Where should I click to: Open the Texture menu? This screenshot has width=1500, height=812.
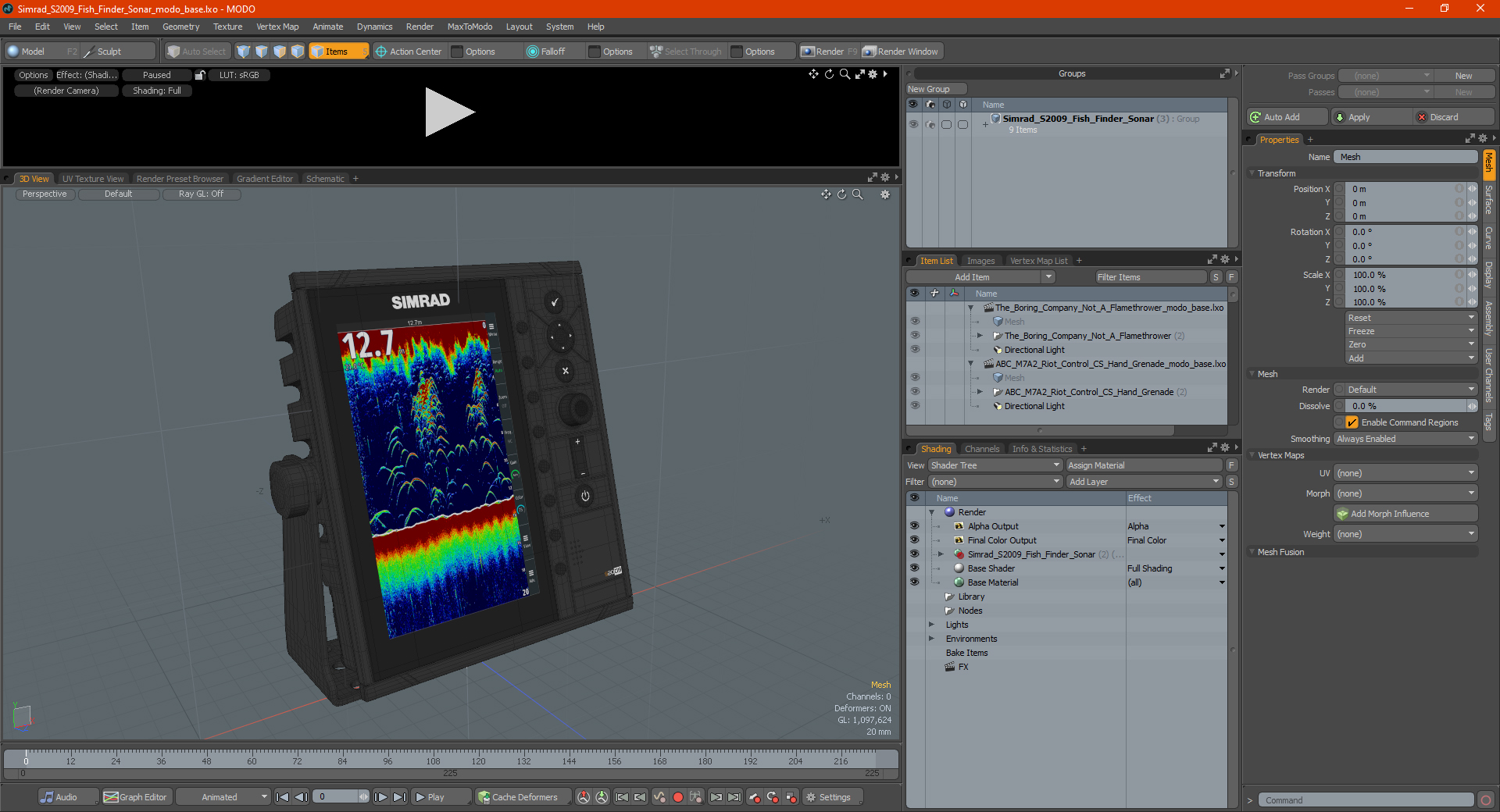coord(227,27)
